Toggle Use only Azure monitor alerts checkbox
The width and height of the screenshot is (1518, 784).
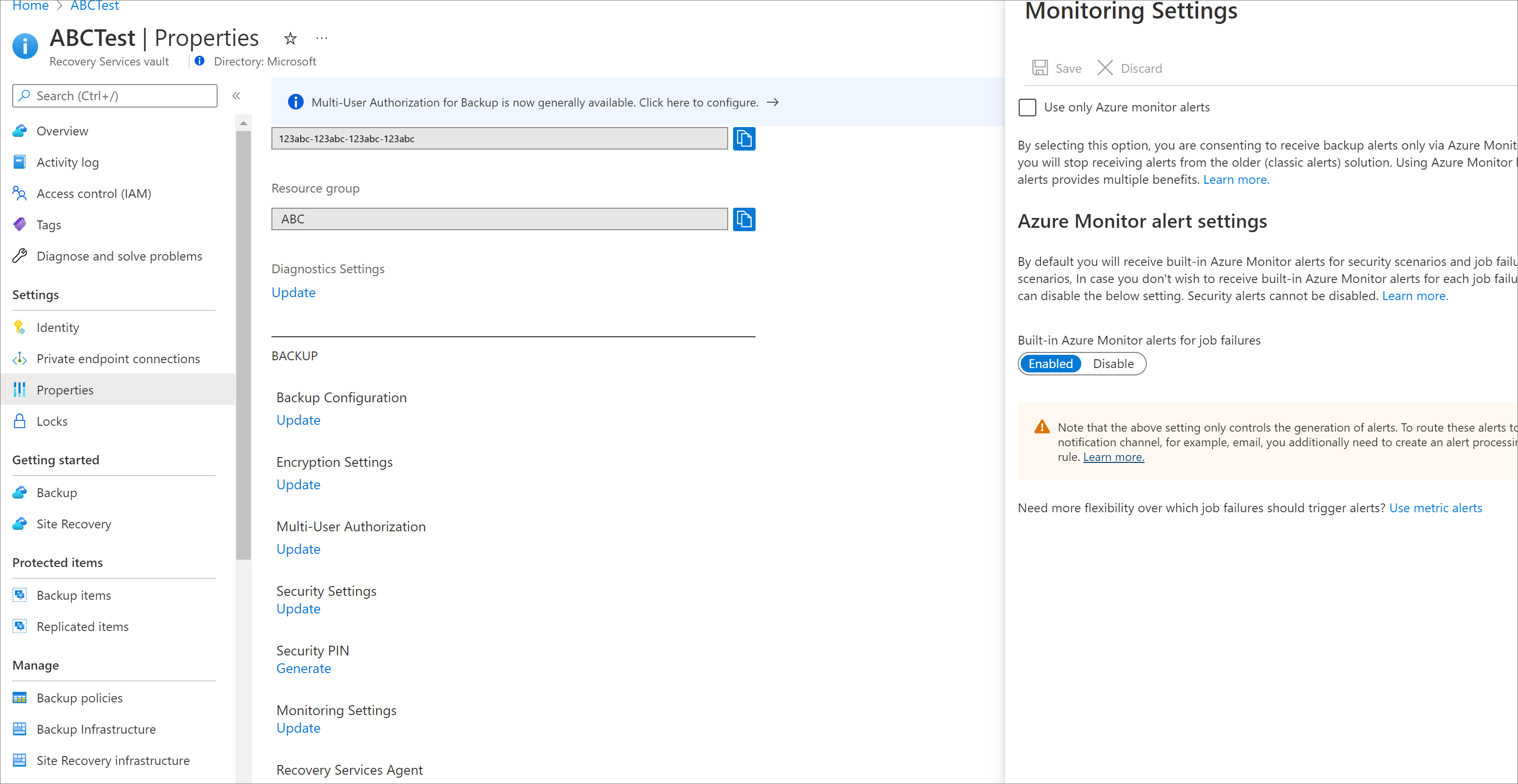pyautogui.click(x=1027, y=107)
